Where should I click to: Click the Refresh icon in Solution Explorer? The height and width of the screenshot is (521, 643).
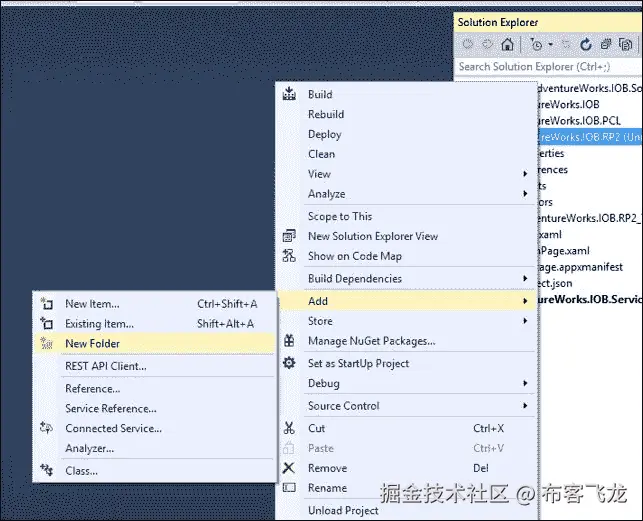coord(586,44)
